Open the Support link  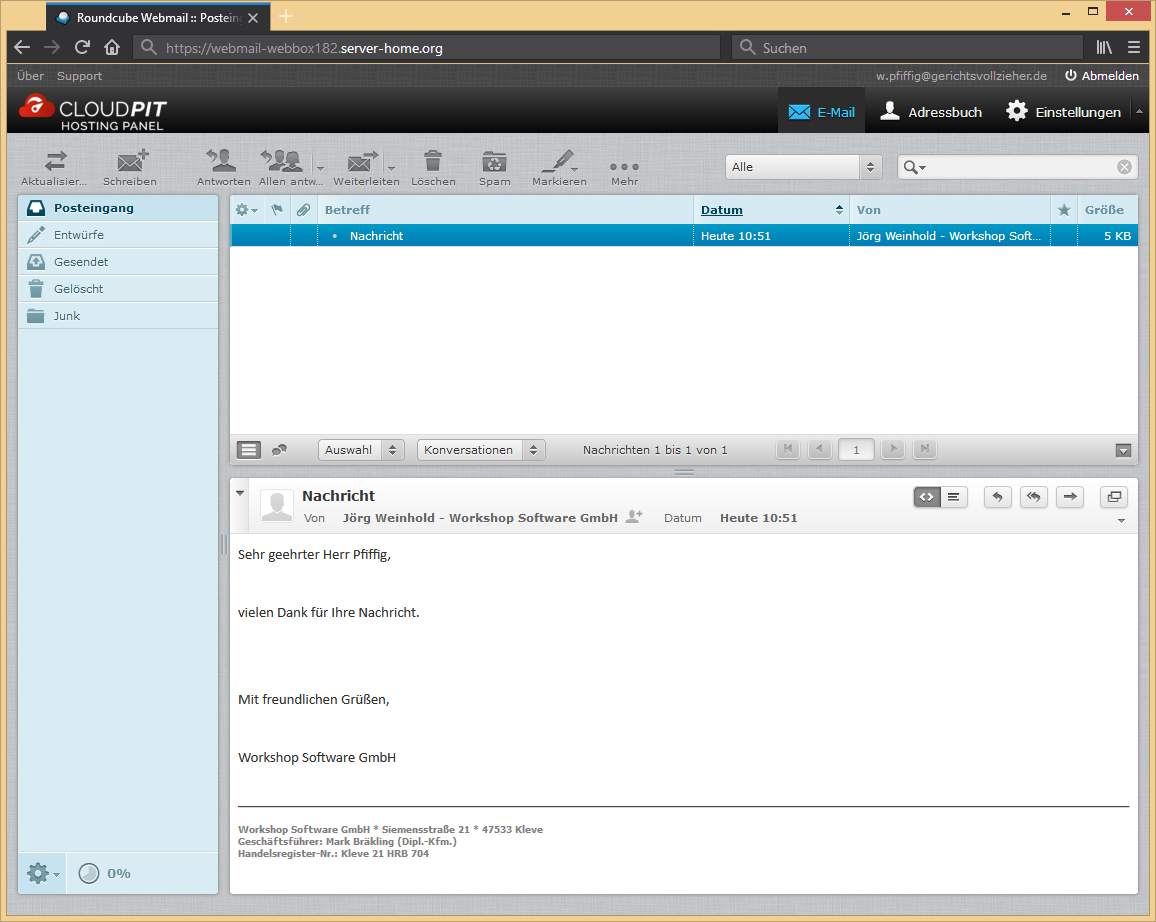click(x=79, y=76)
